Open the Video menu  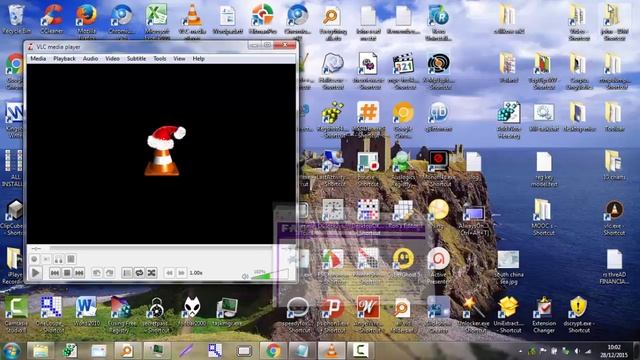tap(112, 59)
